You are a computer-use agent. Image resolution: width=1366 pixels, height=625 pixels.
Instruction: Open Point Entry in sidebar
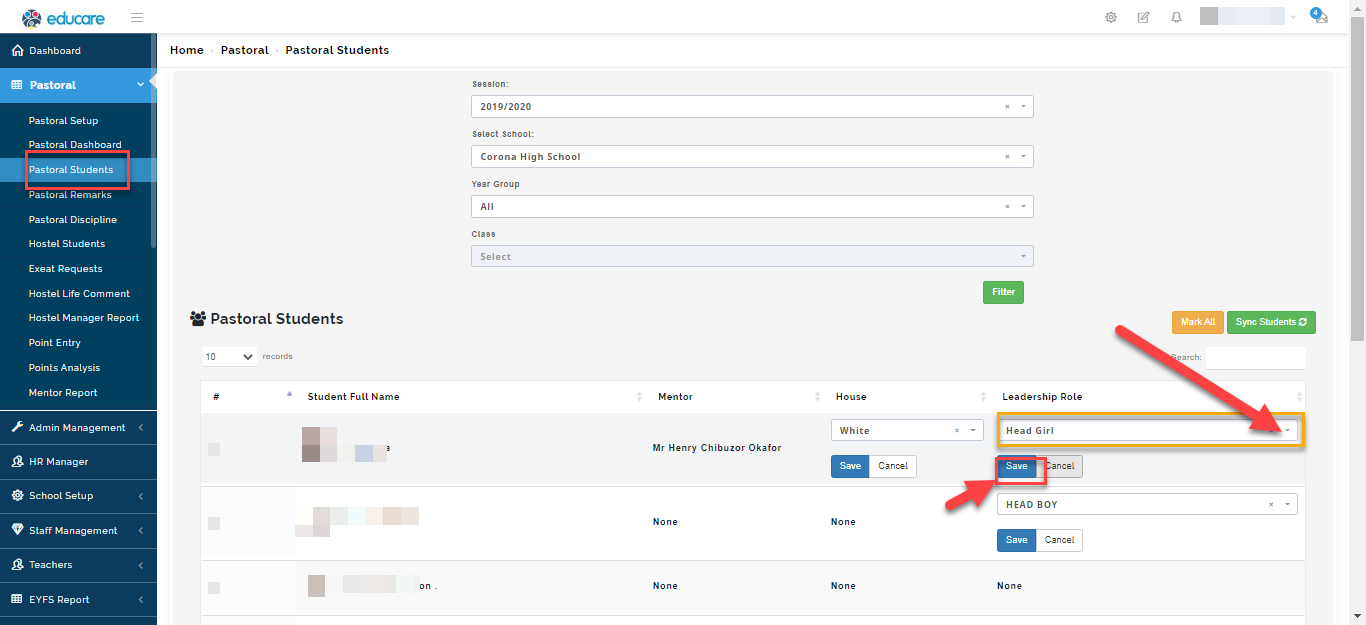click(54, 343)
